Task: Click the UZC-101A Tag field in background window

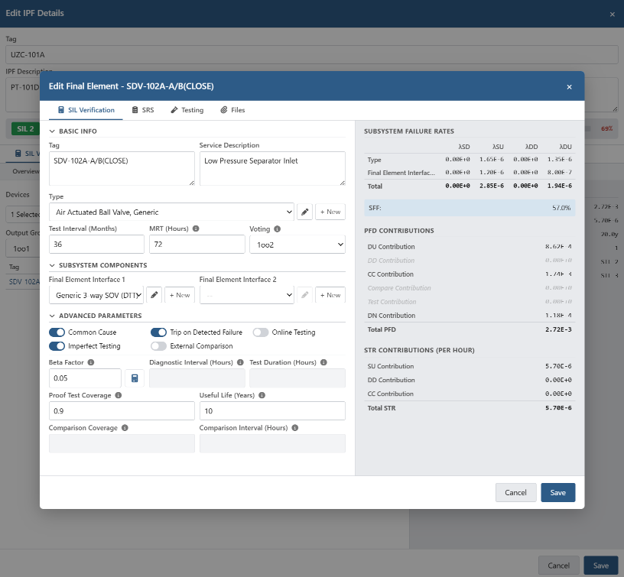Action: (312, 55)
